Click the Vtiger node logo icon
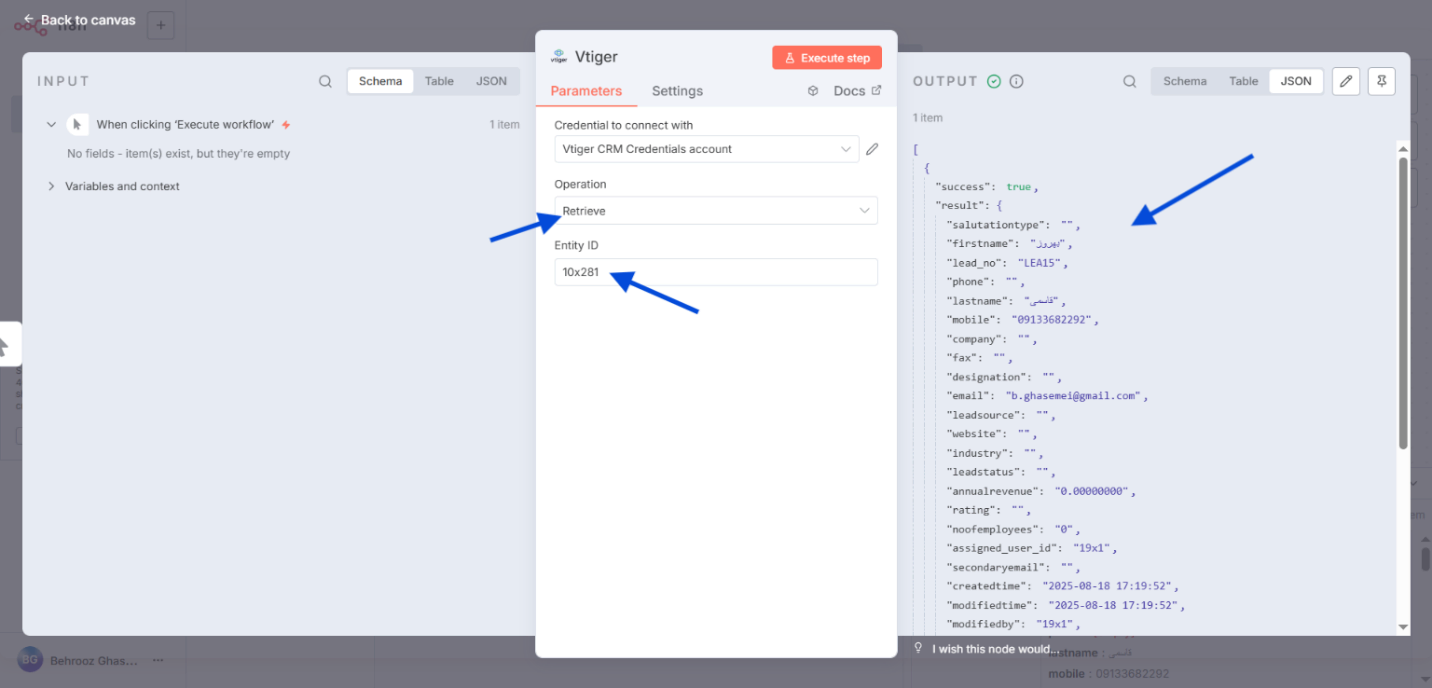This screenshot has width=1432, height=688. tap(559, 57)
